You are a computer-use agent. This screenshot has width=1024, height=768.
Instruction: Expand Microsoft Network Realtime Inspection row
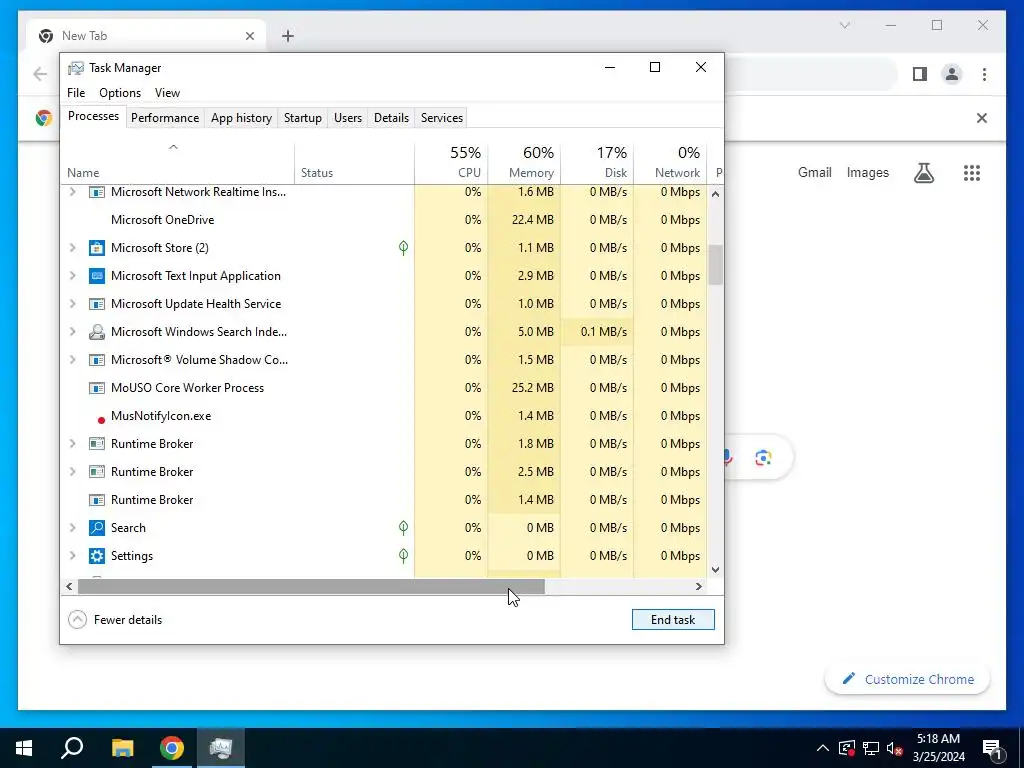[72, 192]
